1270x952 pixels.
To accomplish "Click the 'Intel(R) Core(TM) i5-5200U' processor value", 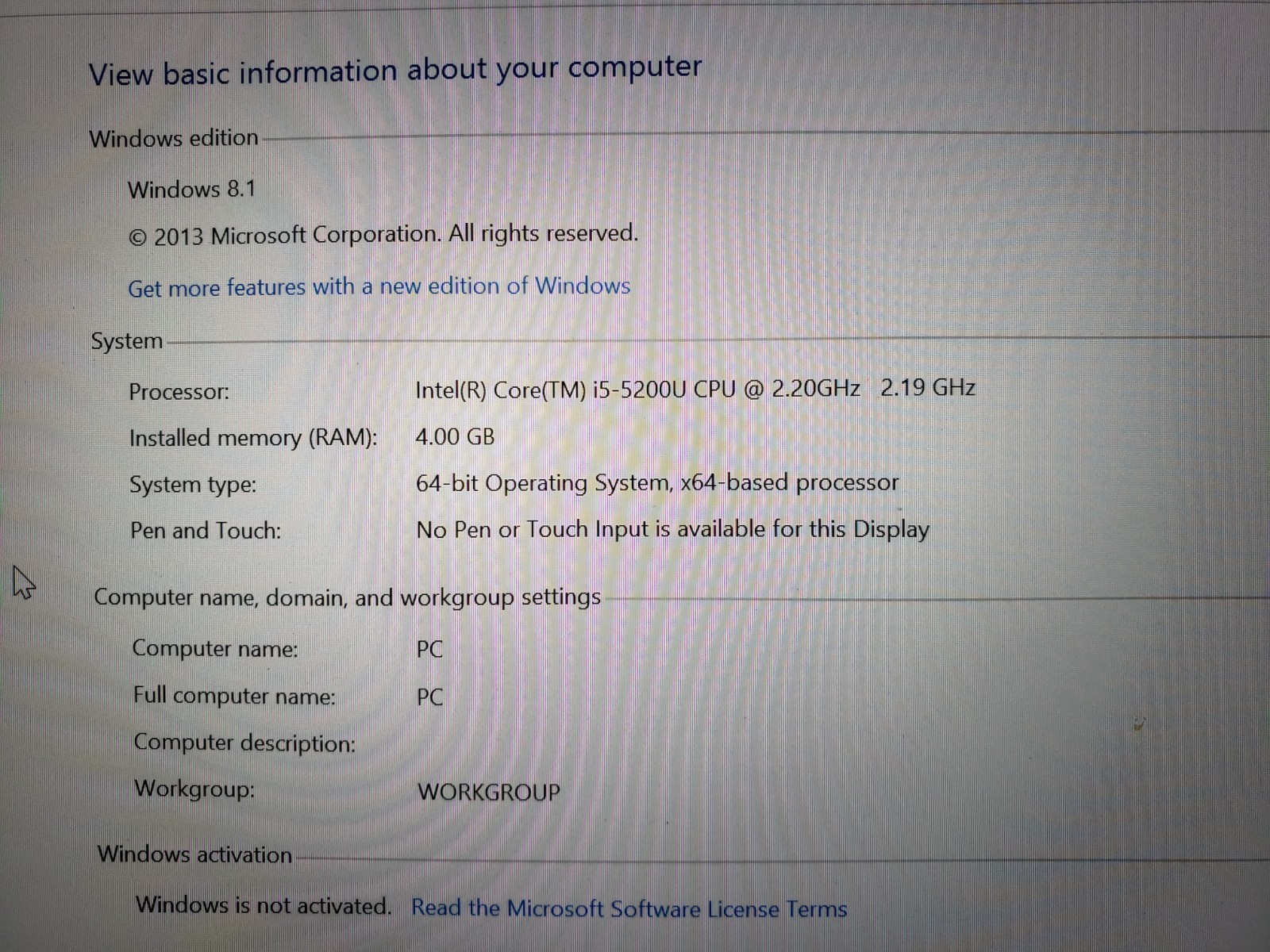I will [695, 389].
